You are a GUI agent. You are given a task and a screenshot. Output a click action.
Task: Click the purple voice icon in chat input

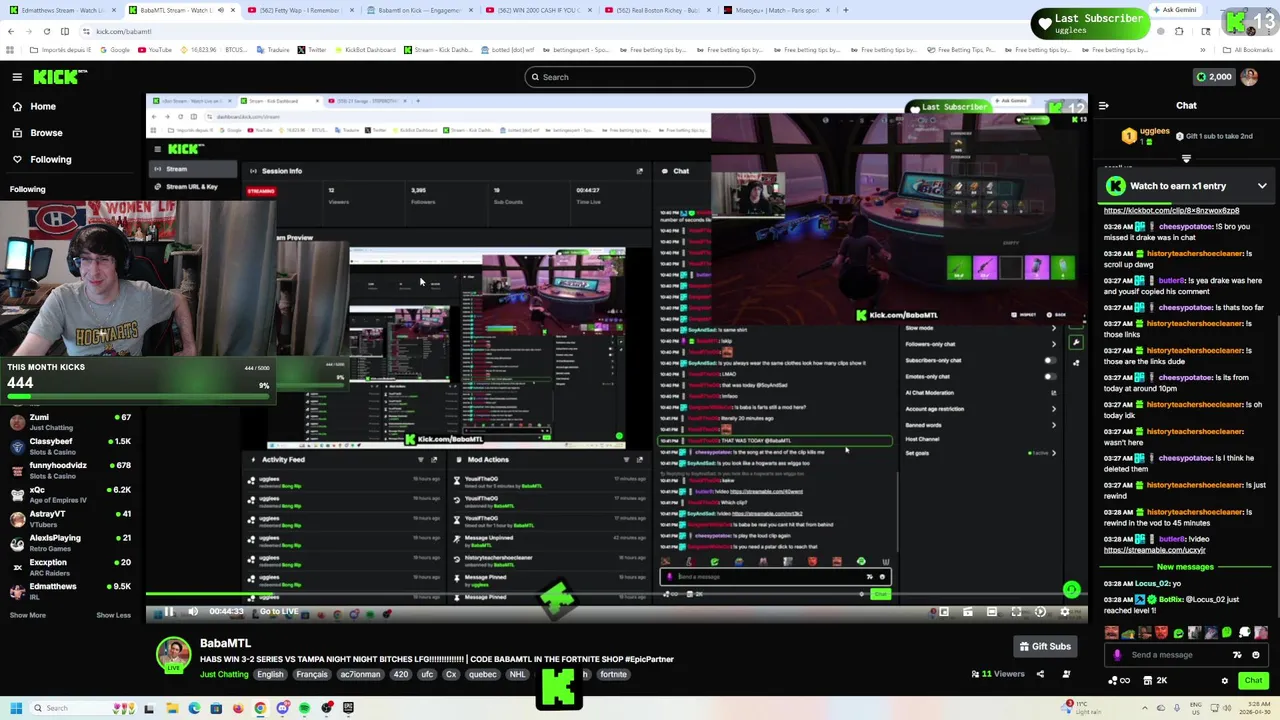coord(1117,655)
